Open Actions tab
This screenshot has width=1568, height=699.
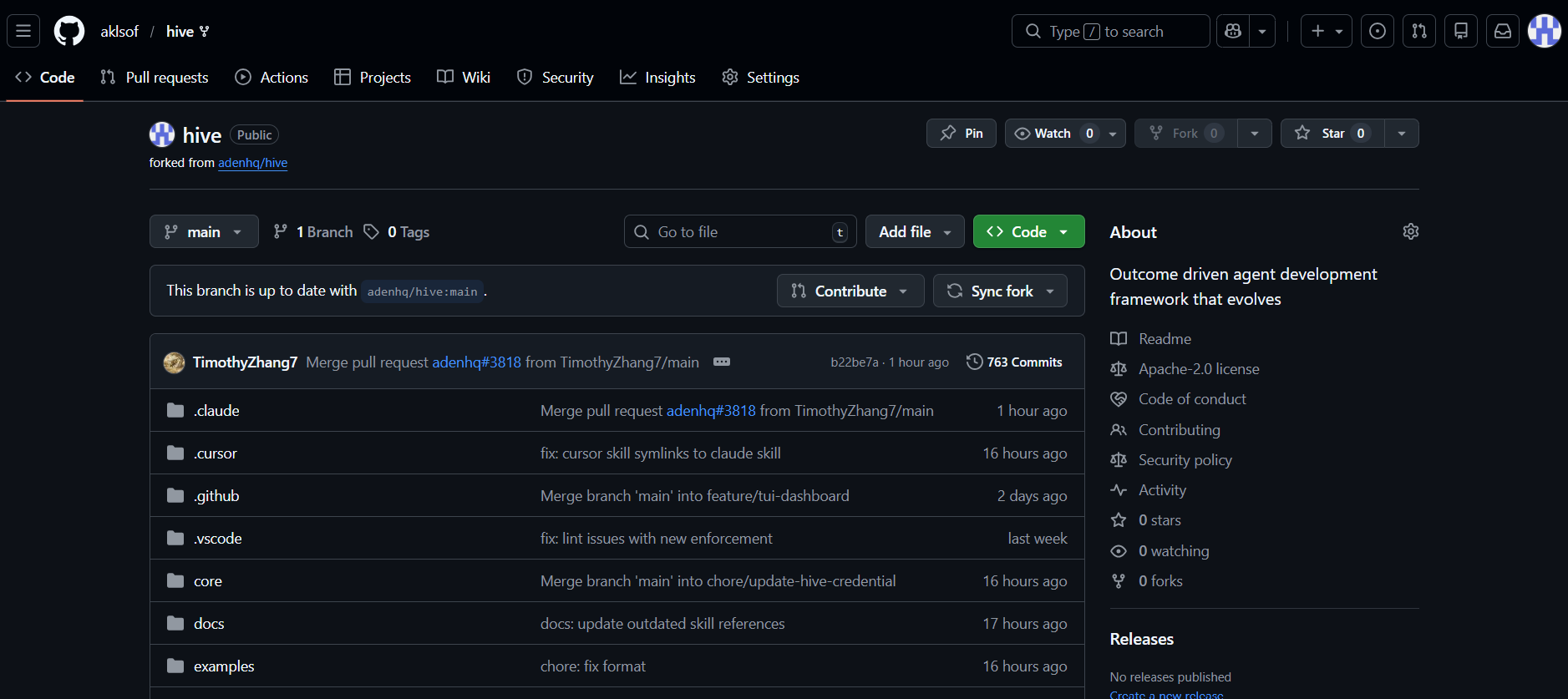click(x=271, y=77)
